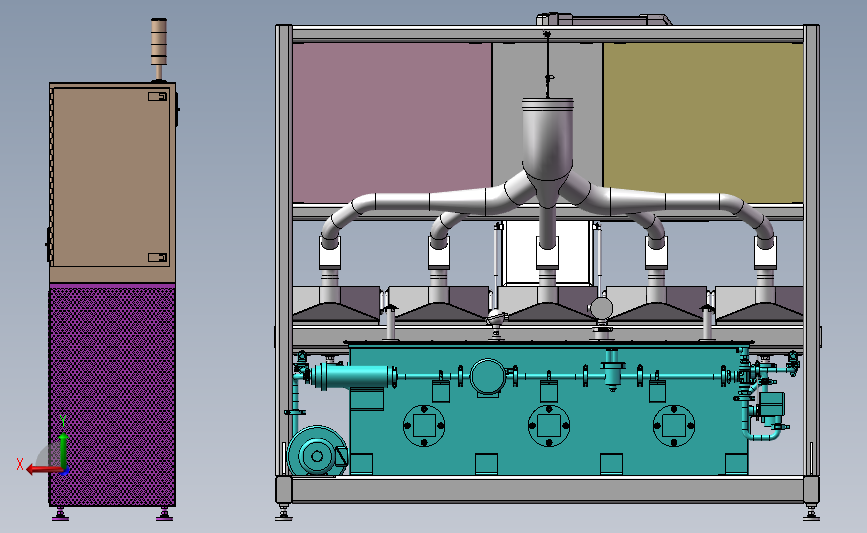
Task: Pick the leftmost circular flange on teal tank
Action: click(424, 426)
